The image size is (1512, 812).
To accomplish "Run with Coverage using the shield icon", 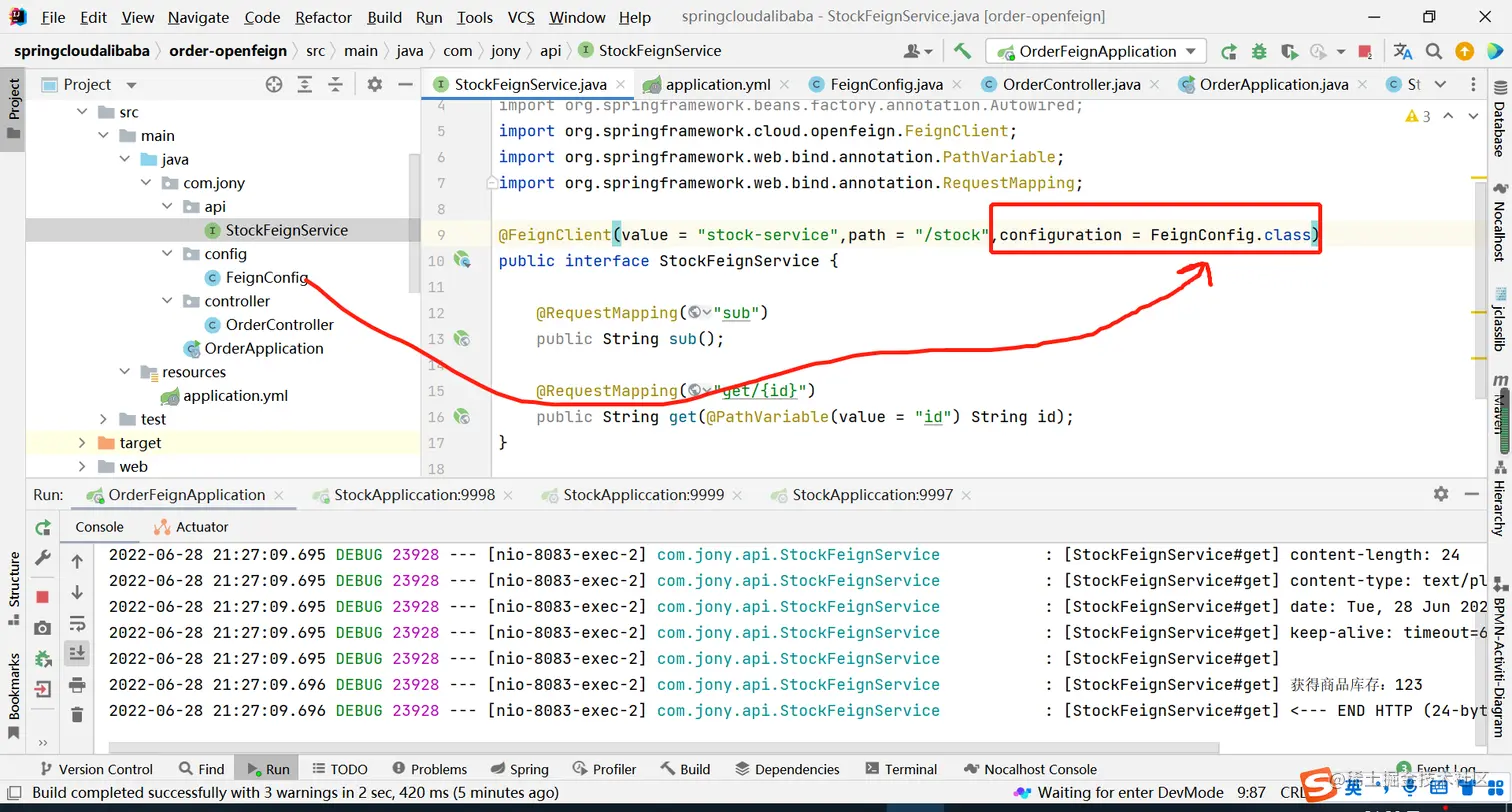I will click(1289, 51).
